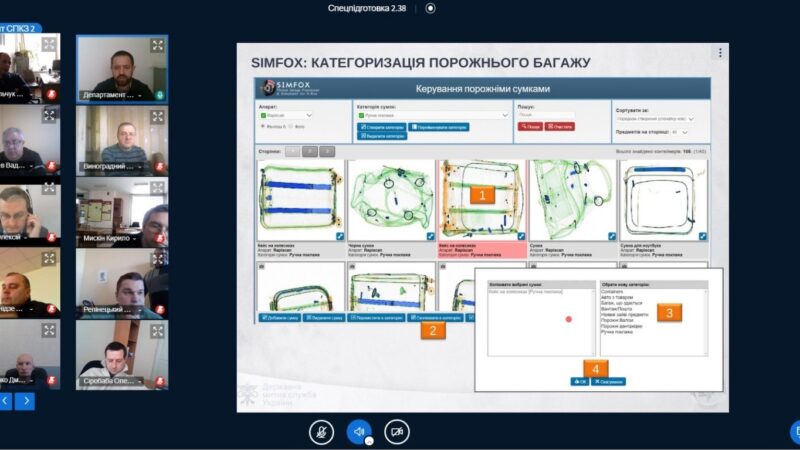Enlarge the laptop bag X-ray image
This screenshot has width=800, height=450.
[x=703, y=236]
